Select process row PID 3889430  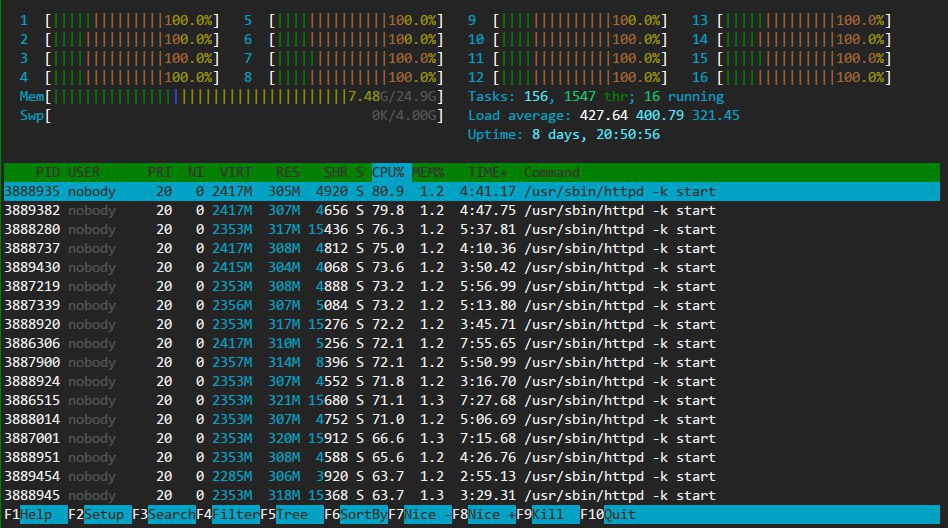pyautogui.click(x=472, y=267)
